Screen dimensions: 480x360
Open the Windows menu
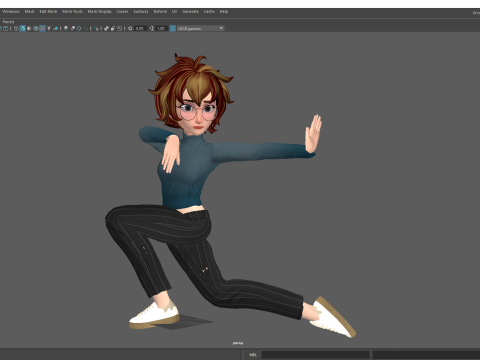click(11, 12)
